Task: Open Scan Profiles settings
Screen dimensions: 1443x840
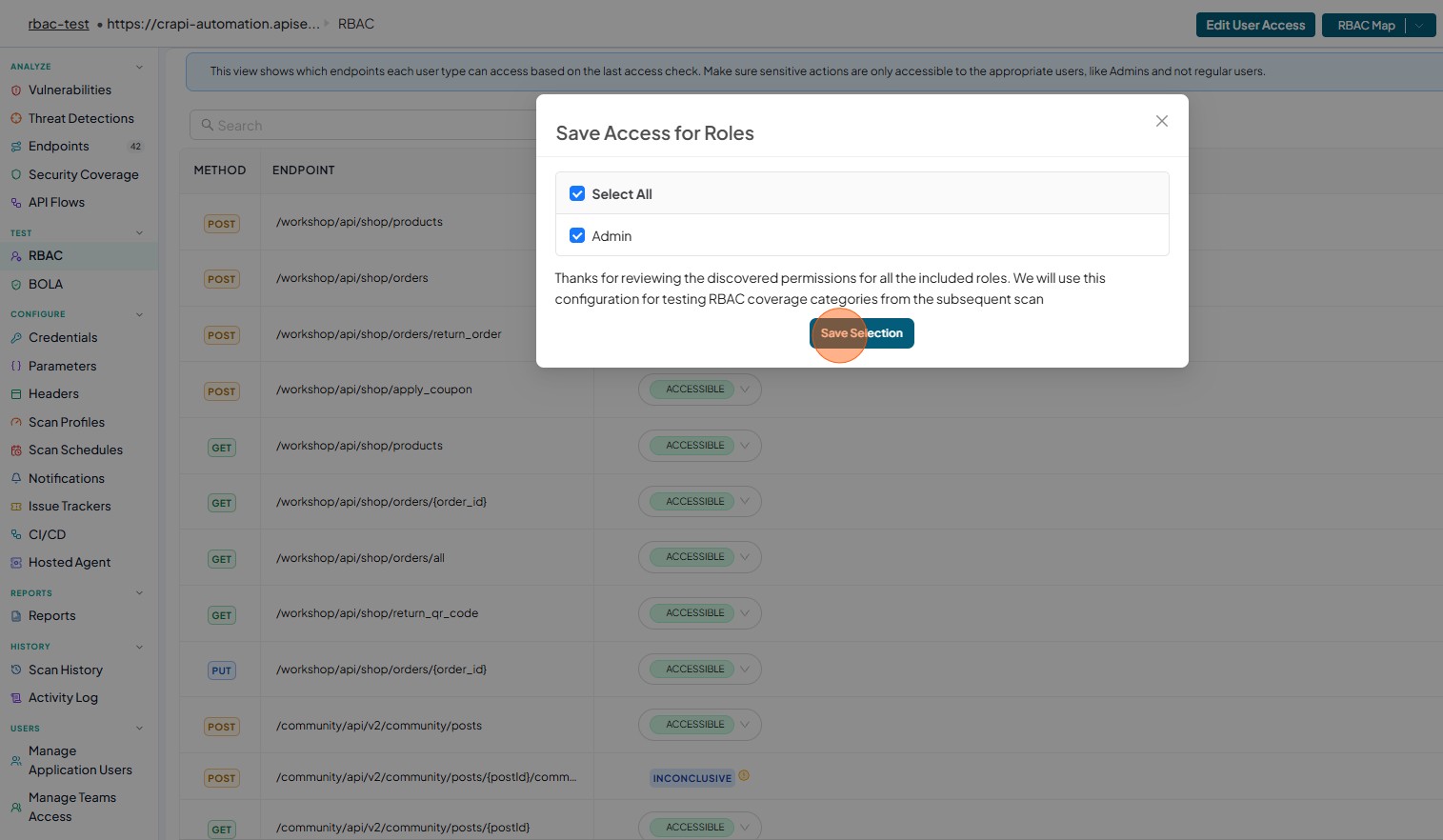Action: pos(67,423)
